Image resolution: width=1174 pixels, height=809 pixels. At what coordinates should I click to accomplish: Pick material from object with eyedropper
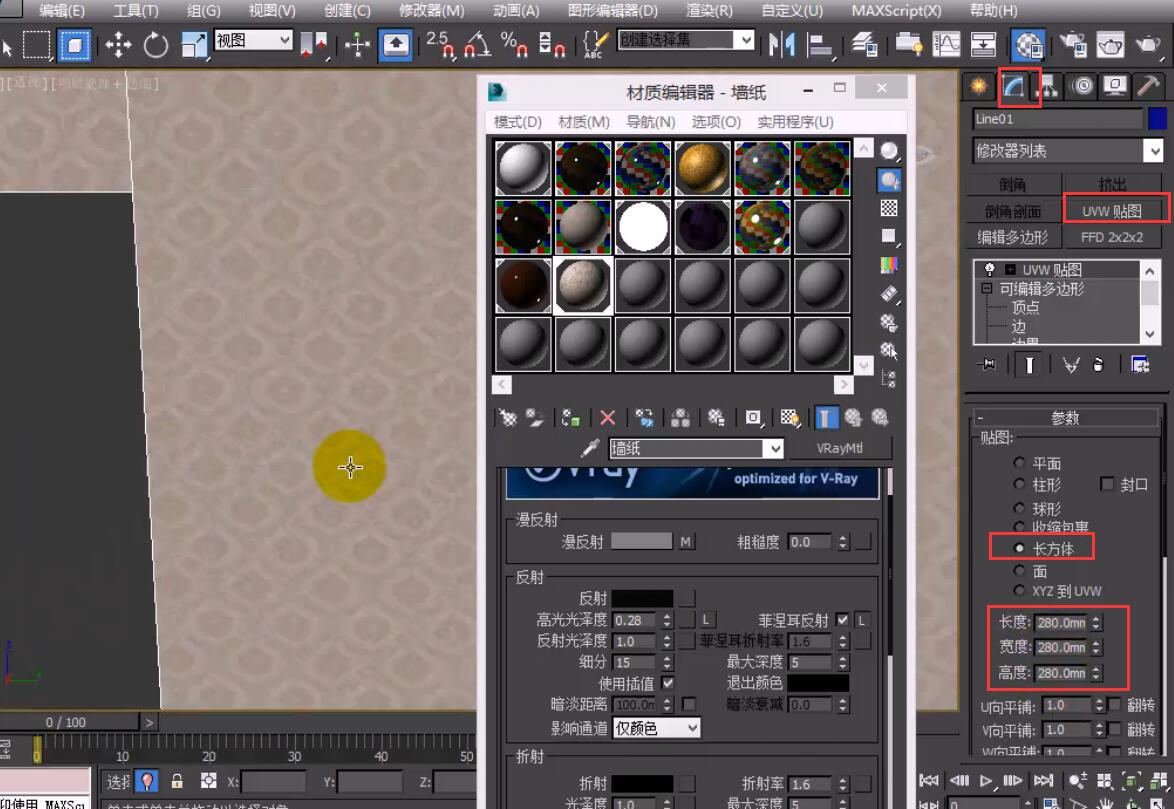point(592,449)
